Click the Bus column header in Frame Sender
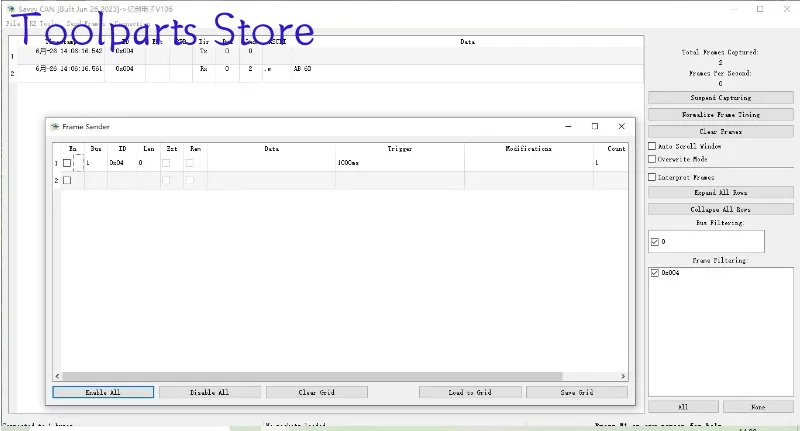 click(96, 149)
